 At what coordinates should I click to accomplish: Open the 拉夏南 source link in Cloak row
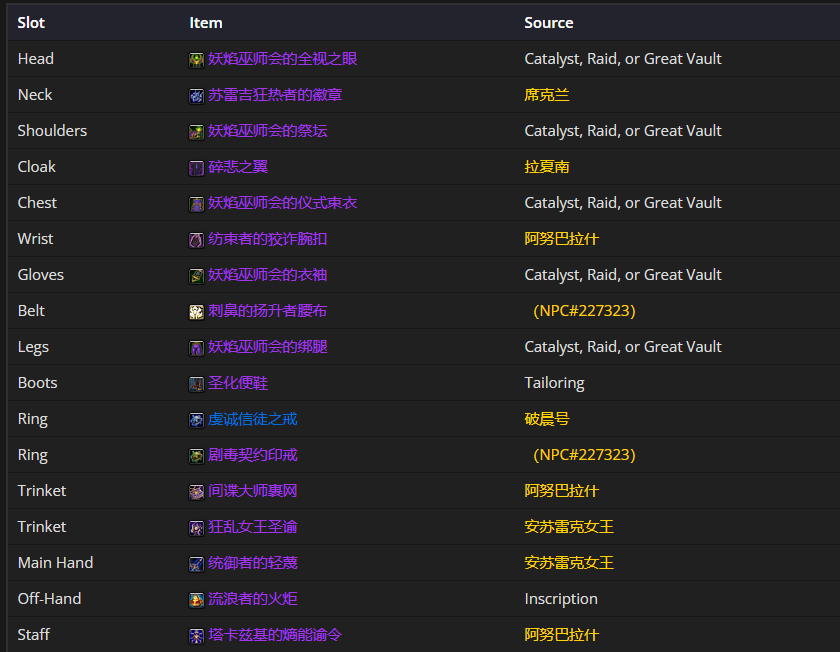click(x=547, y=167)
